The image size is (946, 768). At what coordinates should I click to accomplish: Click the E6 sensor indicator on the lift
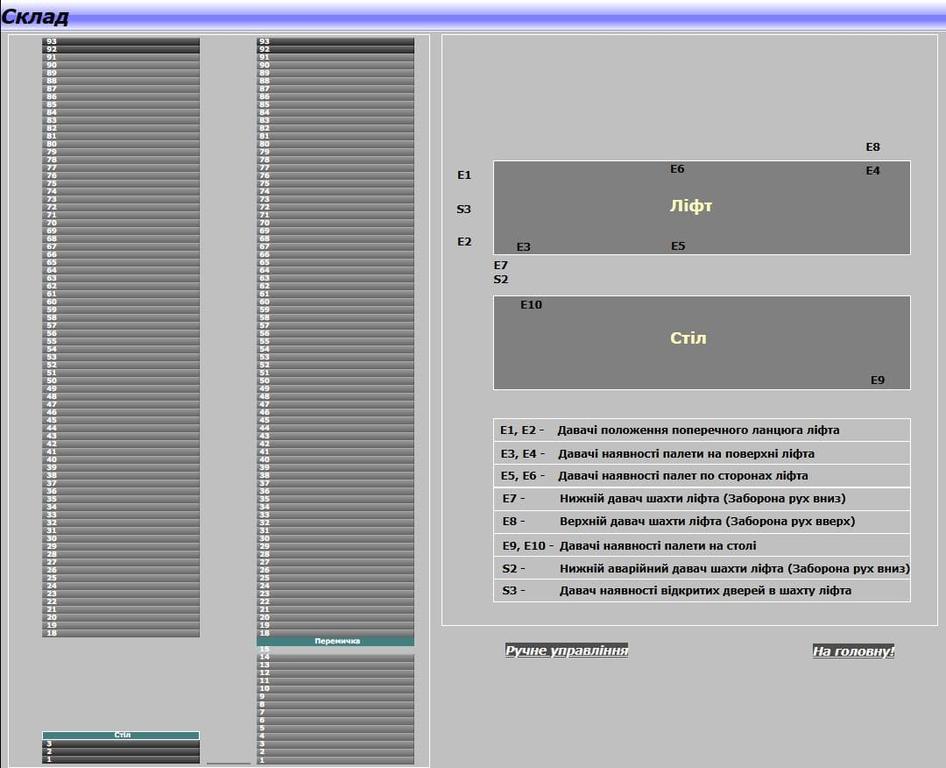(x=677, y=169)
